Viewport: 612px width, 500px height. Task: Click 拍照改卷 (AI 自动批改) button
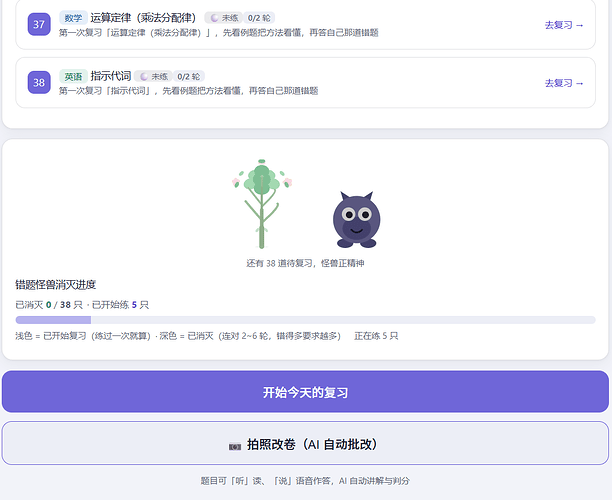pyautogui.click(x=305, y=443)
